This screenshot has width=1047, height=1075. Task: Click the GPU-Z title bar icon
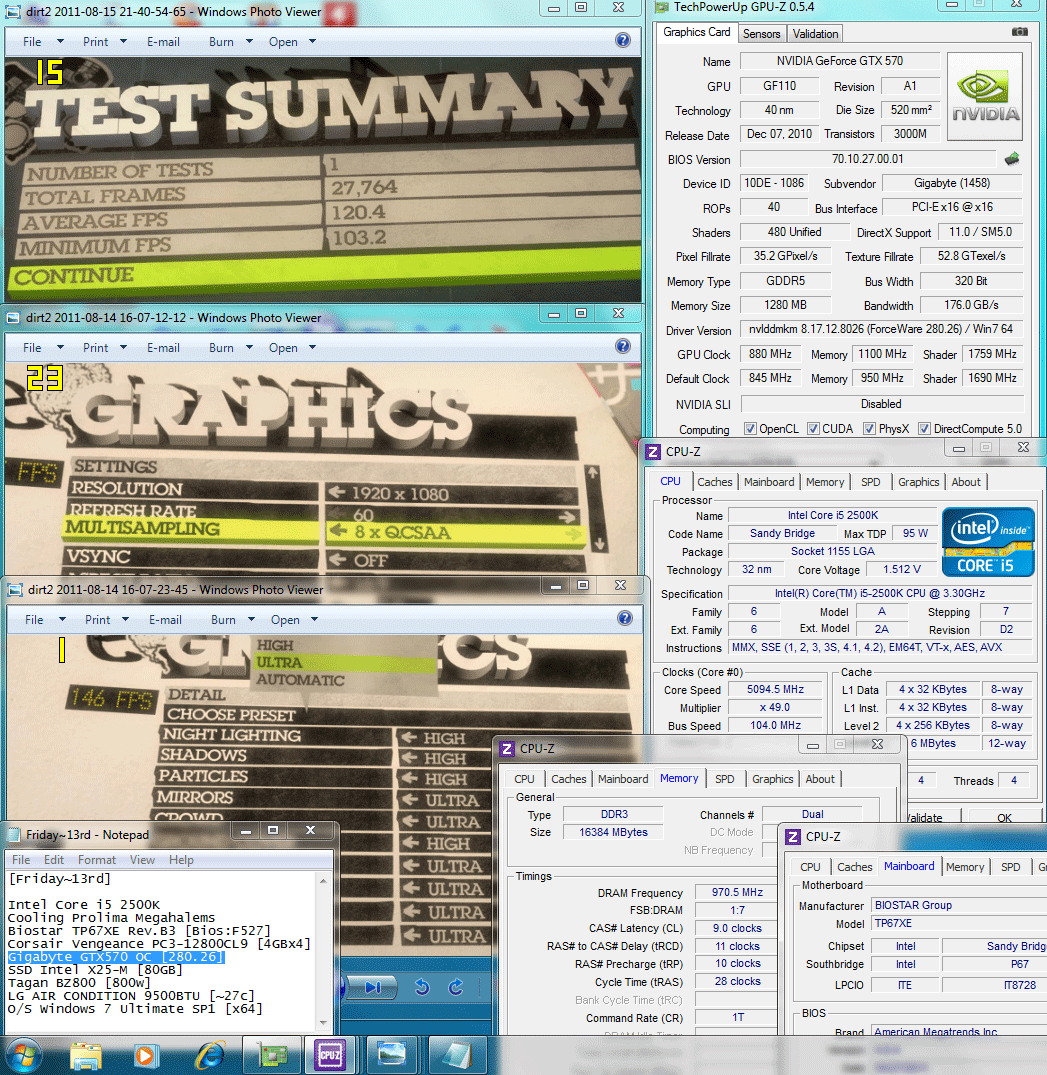pos(662,7)
